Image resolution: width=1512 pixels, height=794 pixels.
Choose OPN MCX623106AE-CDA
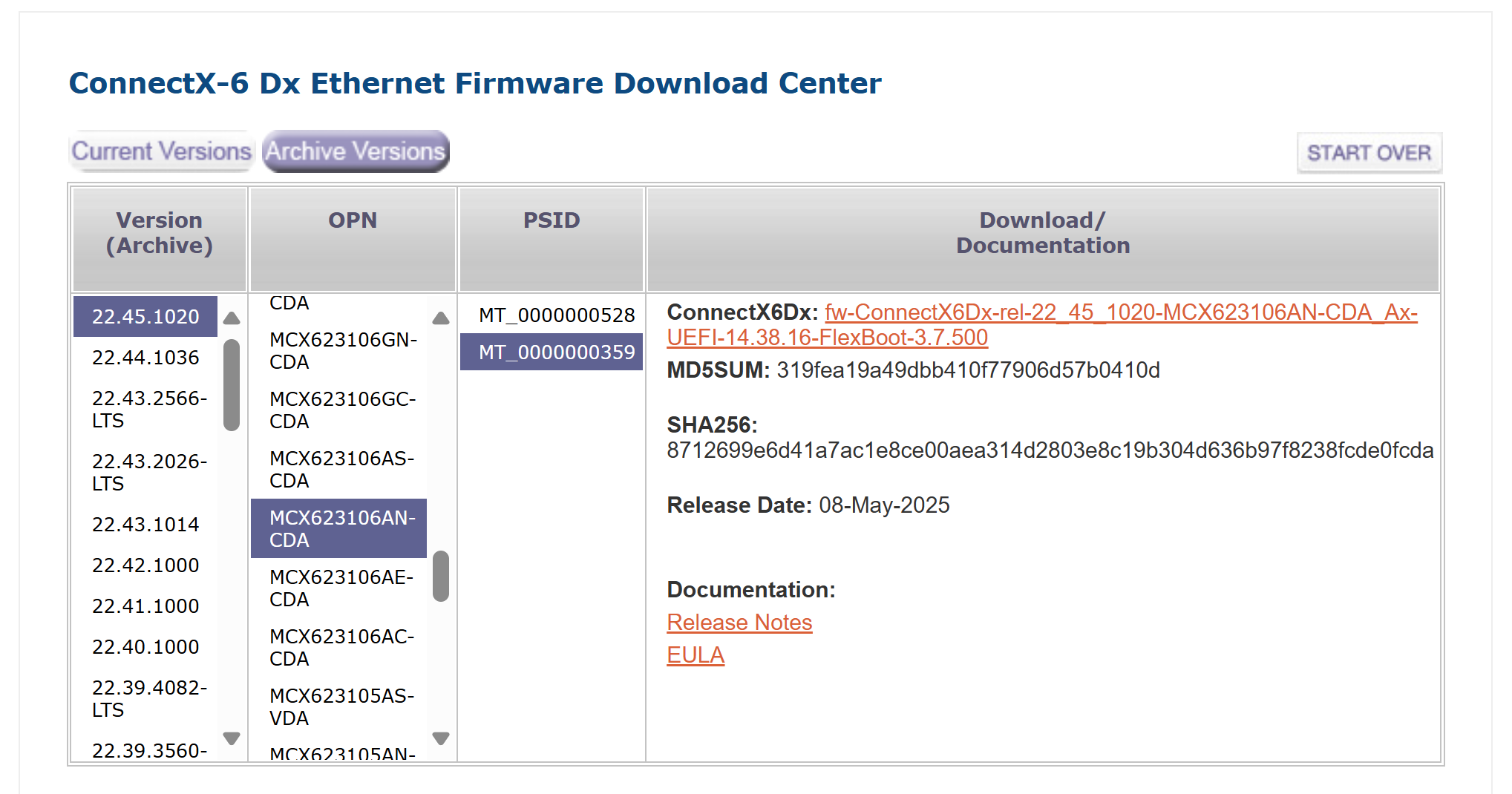[x=341, y=588]
